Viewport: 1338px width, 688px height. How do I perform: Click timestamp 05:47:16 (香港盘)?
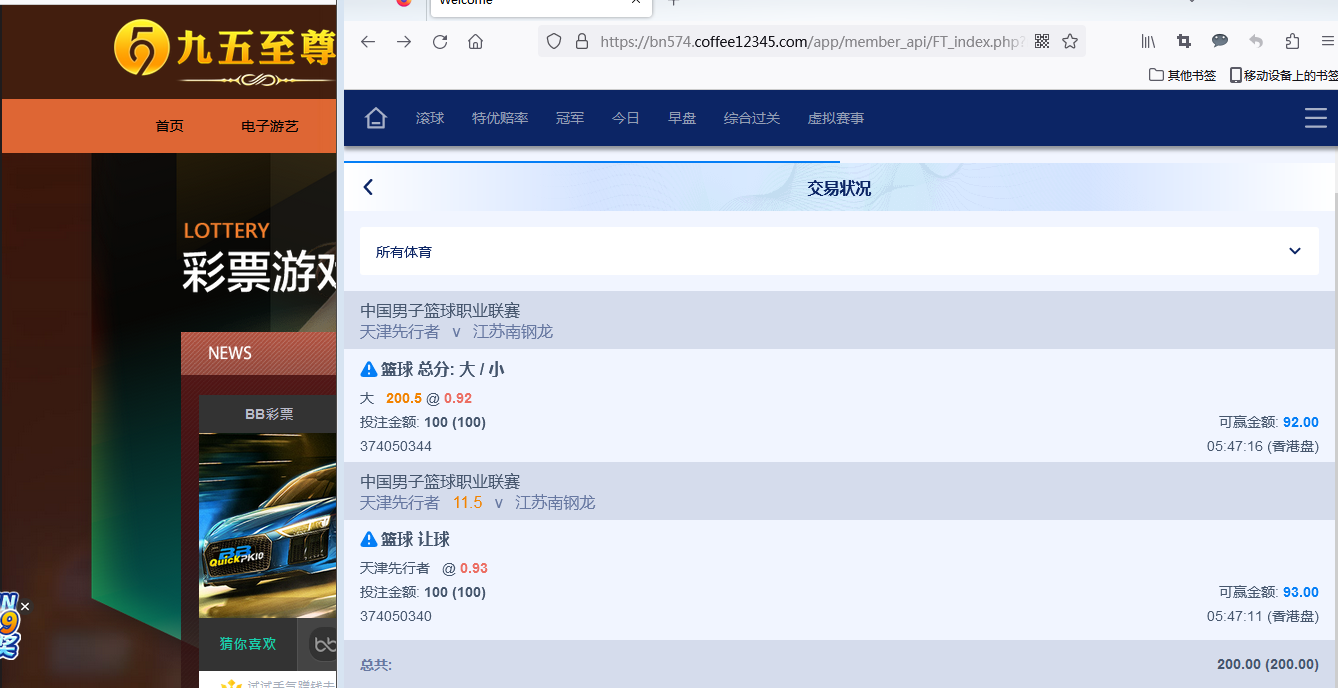tap(1263, 446)
